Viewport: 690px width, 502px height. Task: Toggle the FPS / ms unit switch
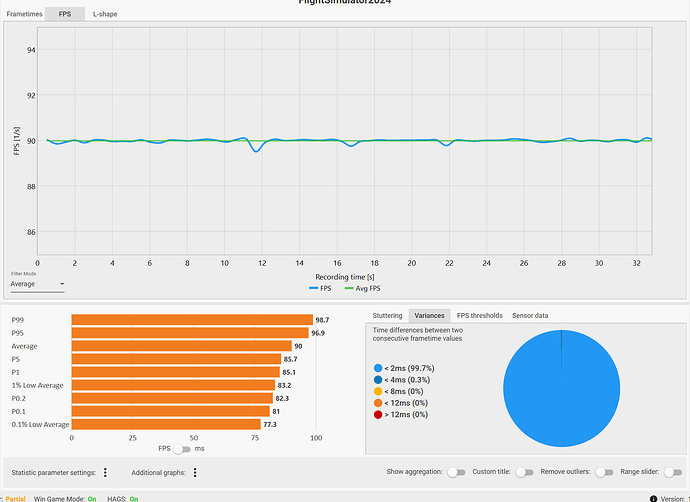coord(182,449)
